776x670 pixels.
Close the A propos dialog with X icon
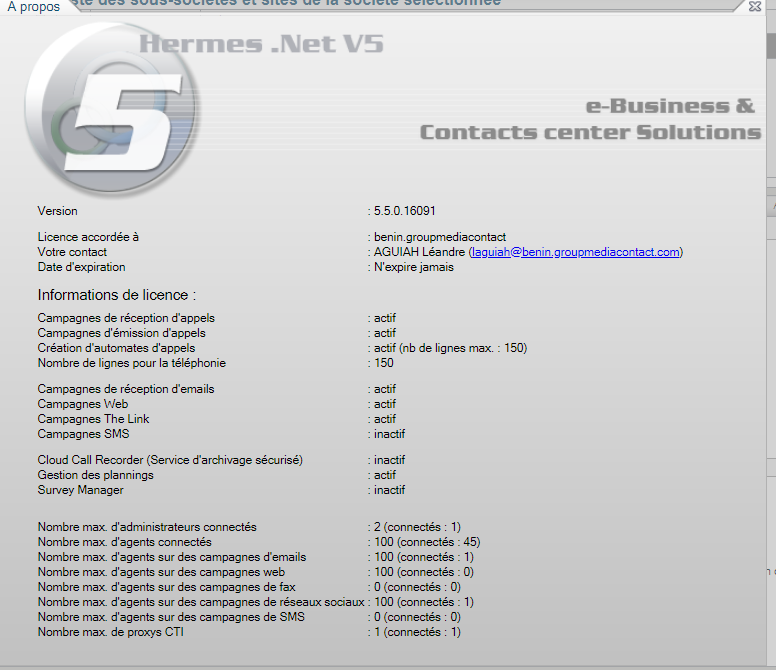click(x=754, y=7)
